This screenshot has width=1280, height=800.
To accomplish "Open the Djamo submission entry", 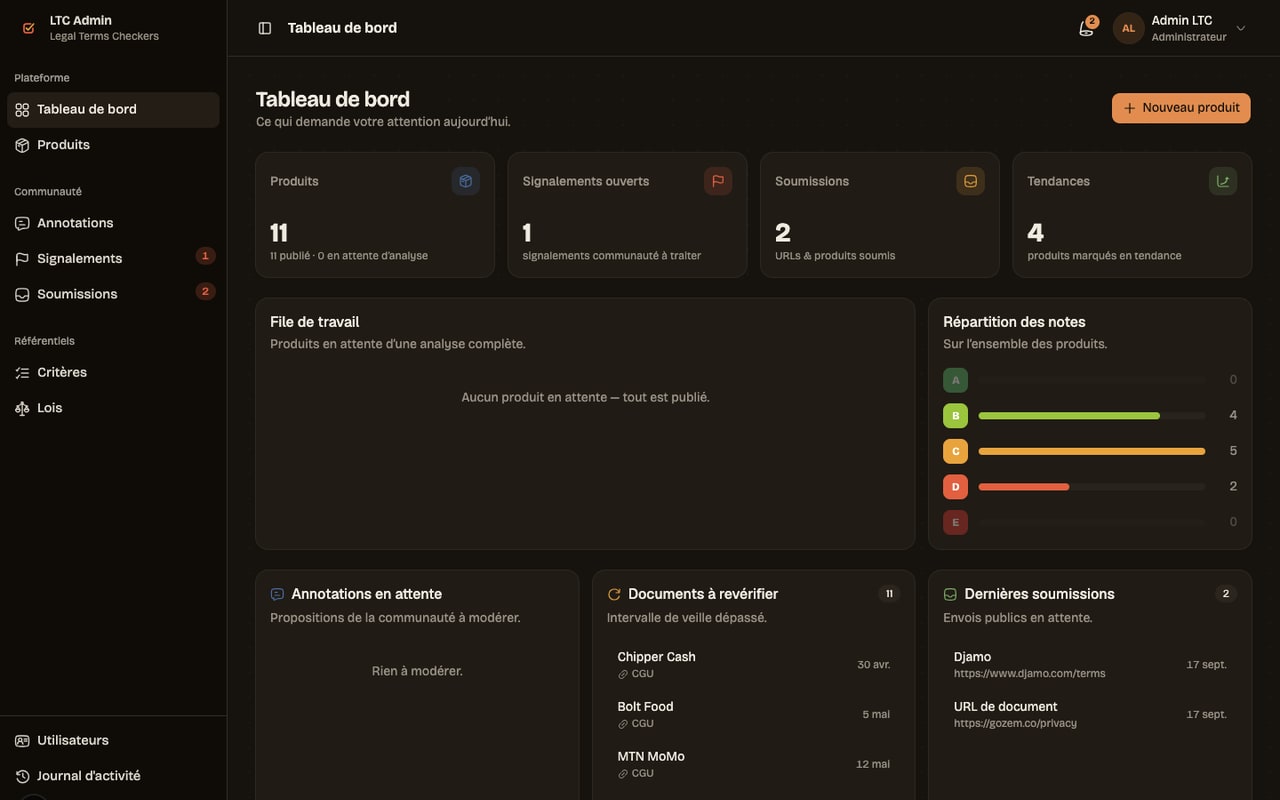I will (x=1090, y=665).
